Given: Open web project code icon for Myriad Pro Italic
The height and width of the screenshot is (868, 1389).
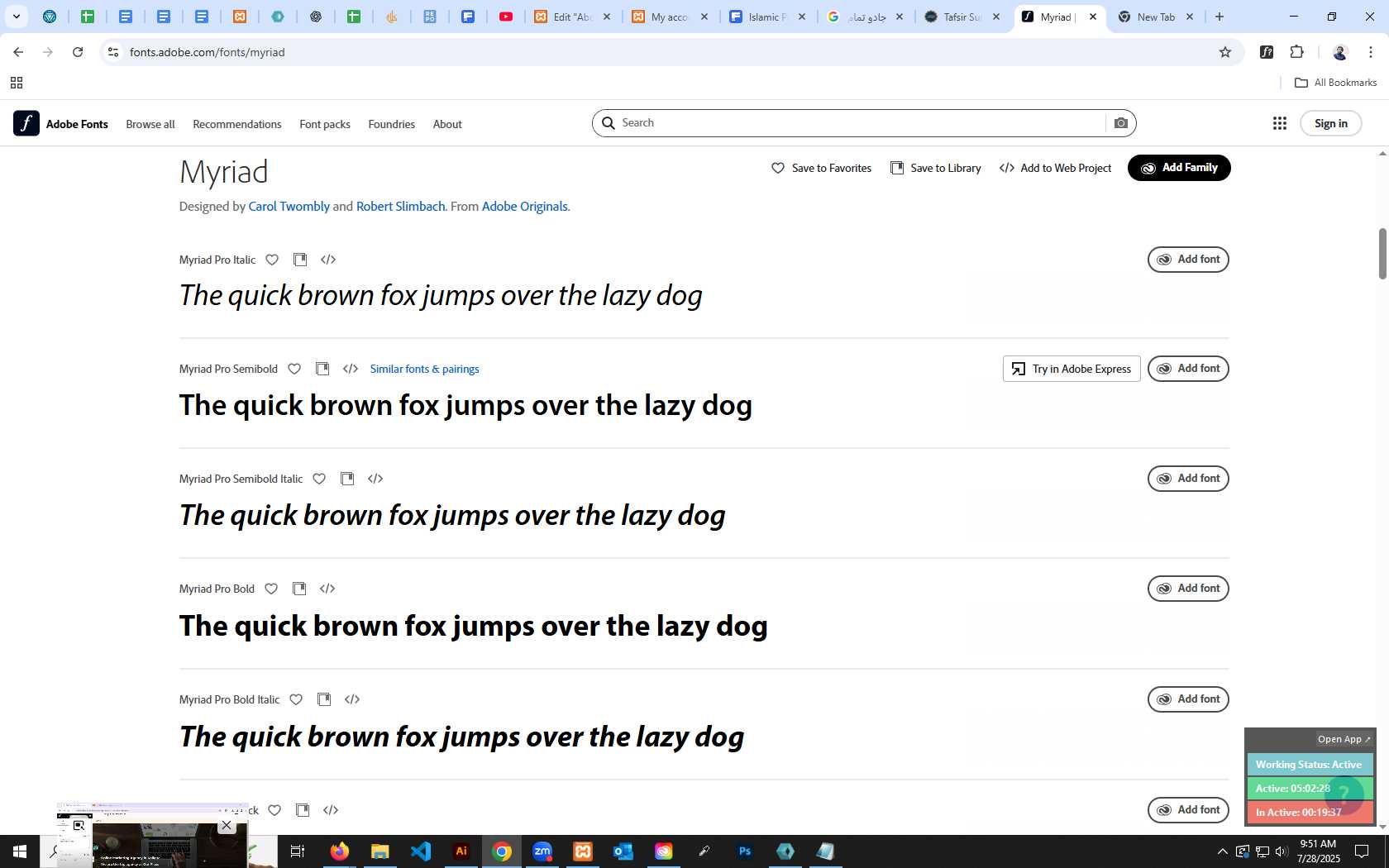Looking at the screenshot, I should coord(328,260).
